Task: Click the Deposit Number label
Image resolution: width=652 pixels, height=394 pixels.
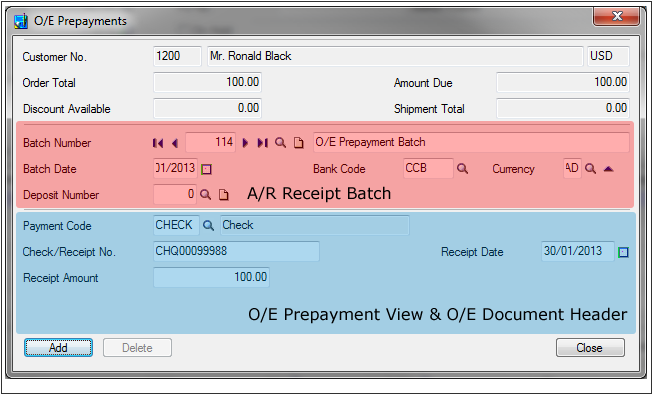Action: point(61,195)
